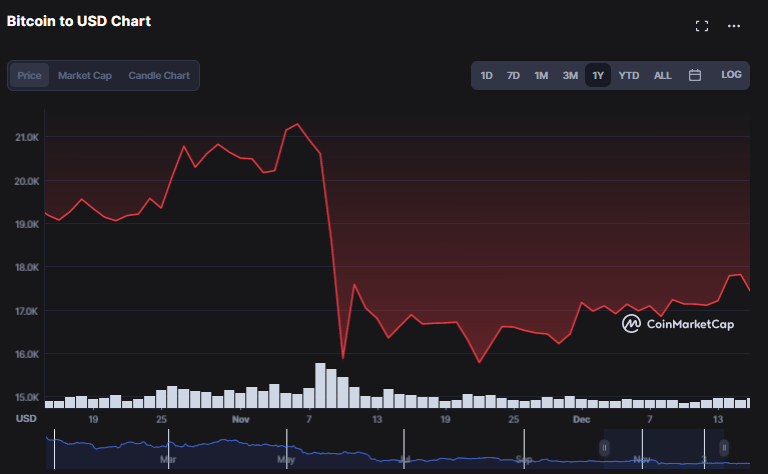Click the Bitcoin to USD Chart title
768x474 pixels.
coord(79,21)
